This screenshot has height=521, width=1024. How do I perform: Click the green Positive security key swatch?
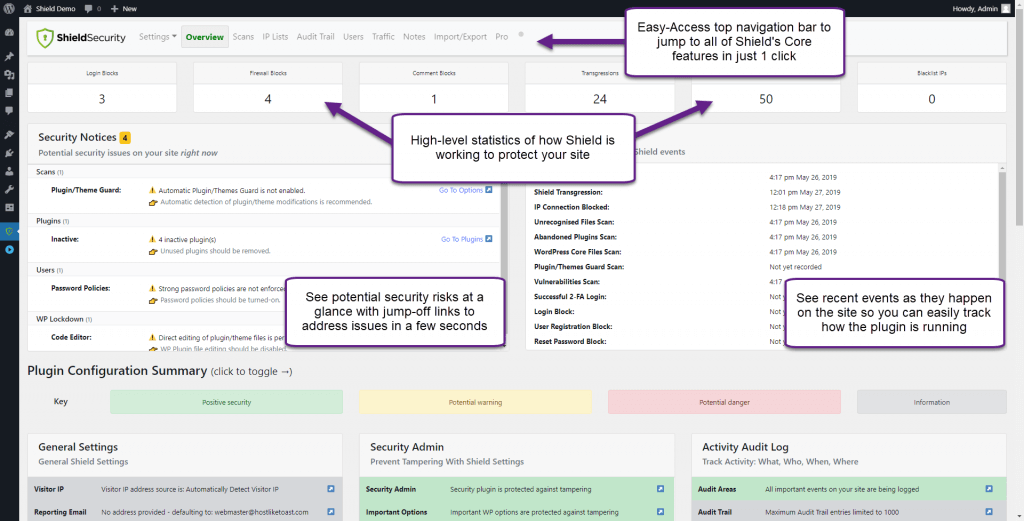226,402
